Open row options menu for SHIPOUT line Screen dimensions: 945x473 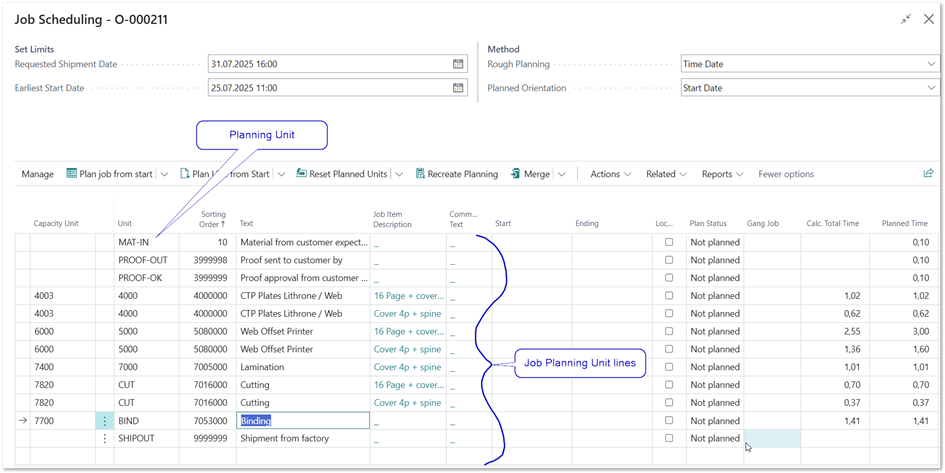click(x=105, y=438)
